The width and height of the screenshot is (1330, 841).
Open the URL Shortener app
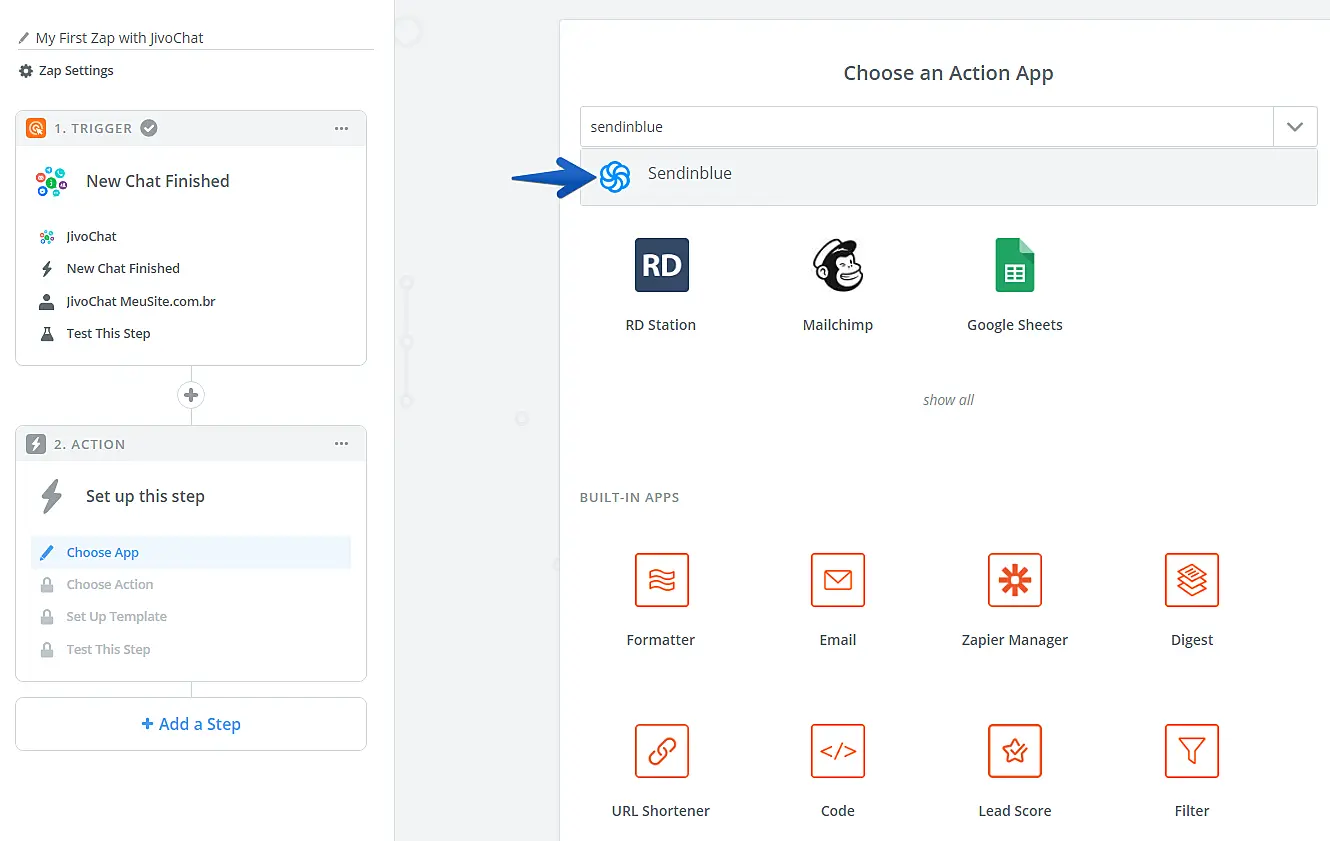pyautogui.click(x=661, y=751)
